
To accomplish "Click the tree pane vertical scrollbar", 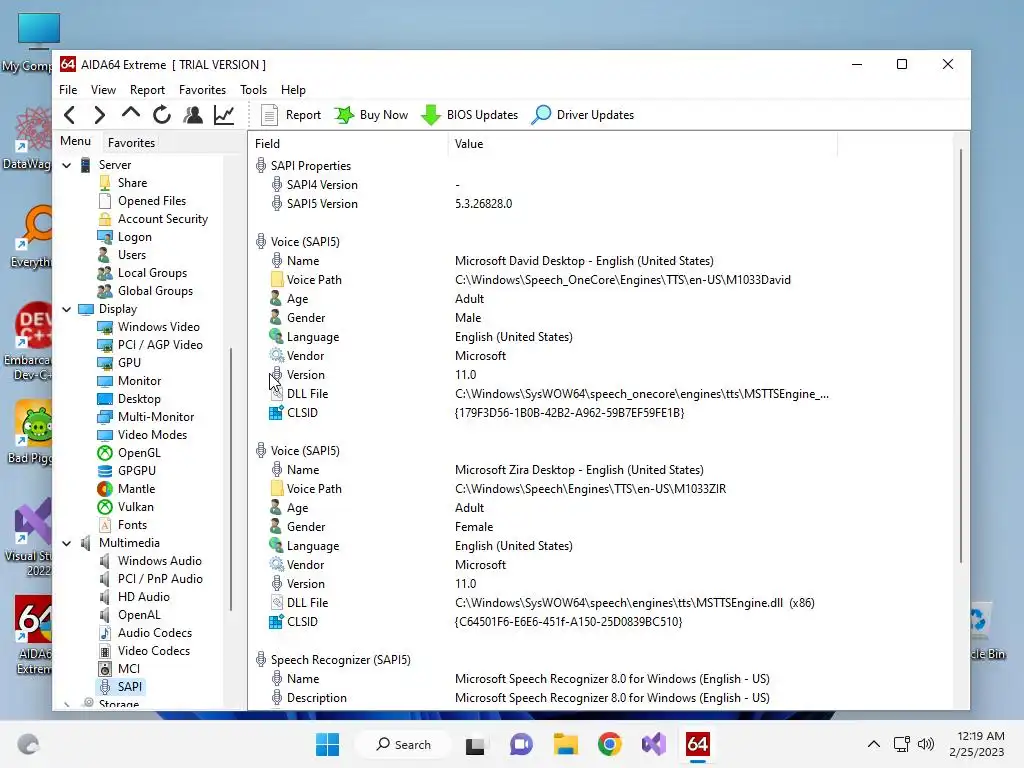I will pos(231,479).
